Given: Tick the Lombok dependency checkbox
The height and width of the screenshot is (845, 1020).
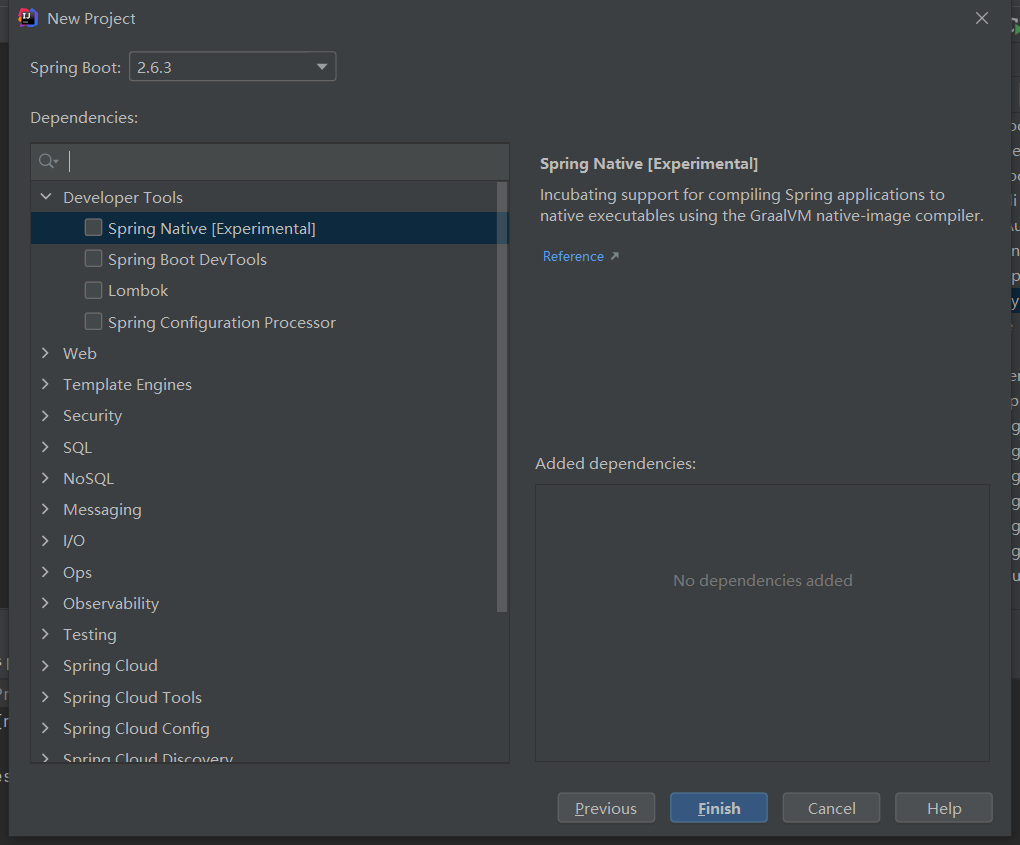Looking at the screenshot, I should 94,290.
